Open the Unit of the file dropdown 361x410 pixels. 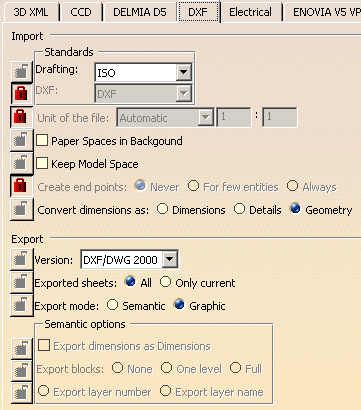click(205, 117)
